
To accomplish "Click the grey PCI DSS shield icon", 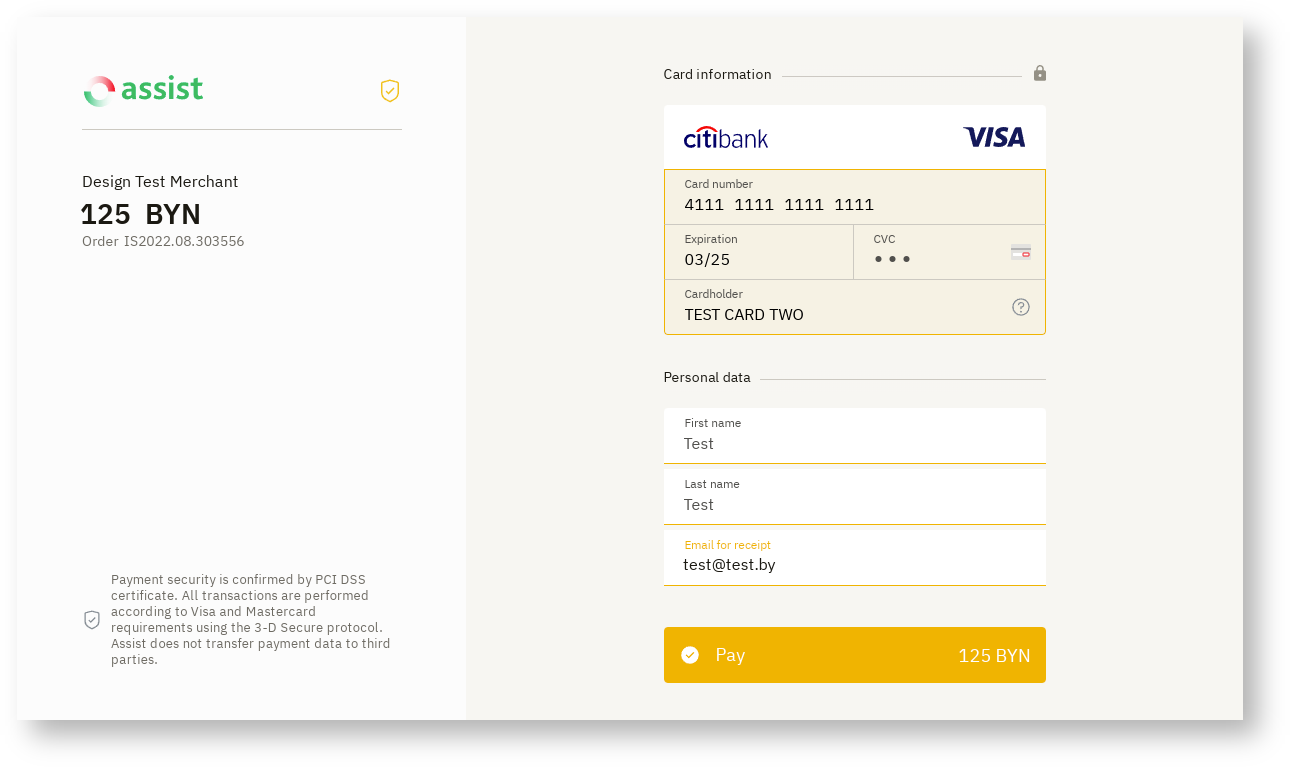I will (x=92, y=620).
